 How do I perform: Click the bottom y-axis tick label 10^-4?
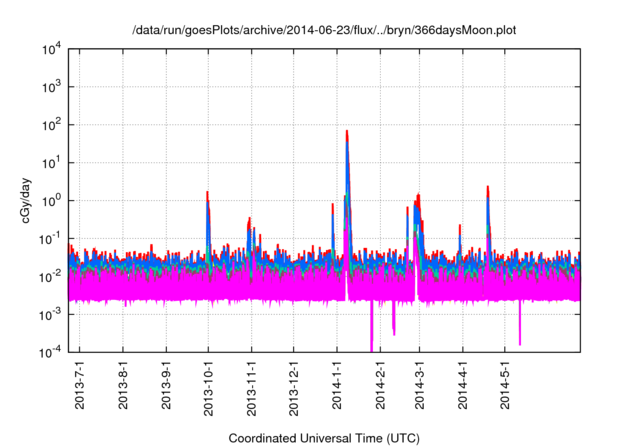click(x=50, y=352)
